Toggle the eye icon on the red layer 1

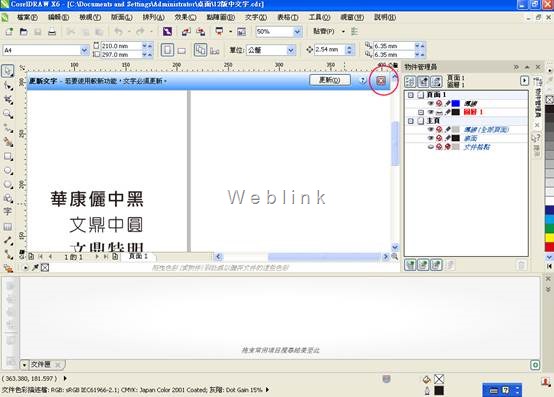click(430, 112)
